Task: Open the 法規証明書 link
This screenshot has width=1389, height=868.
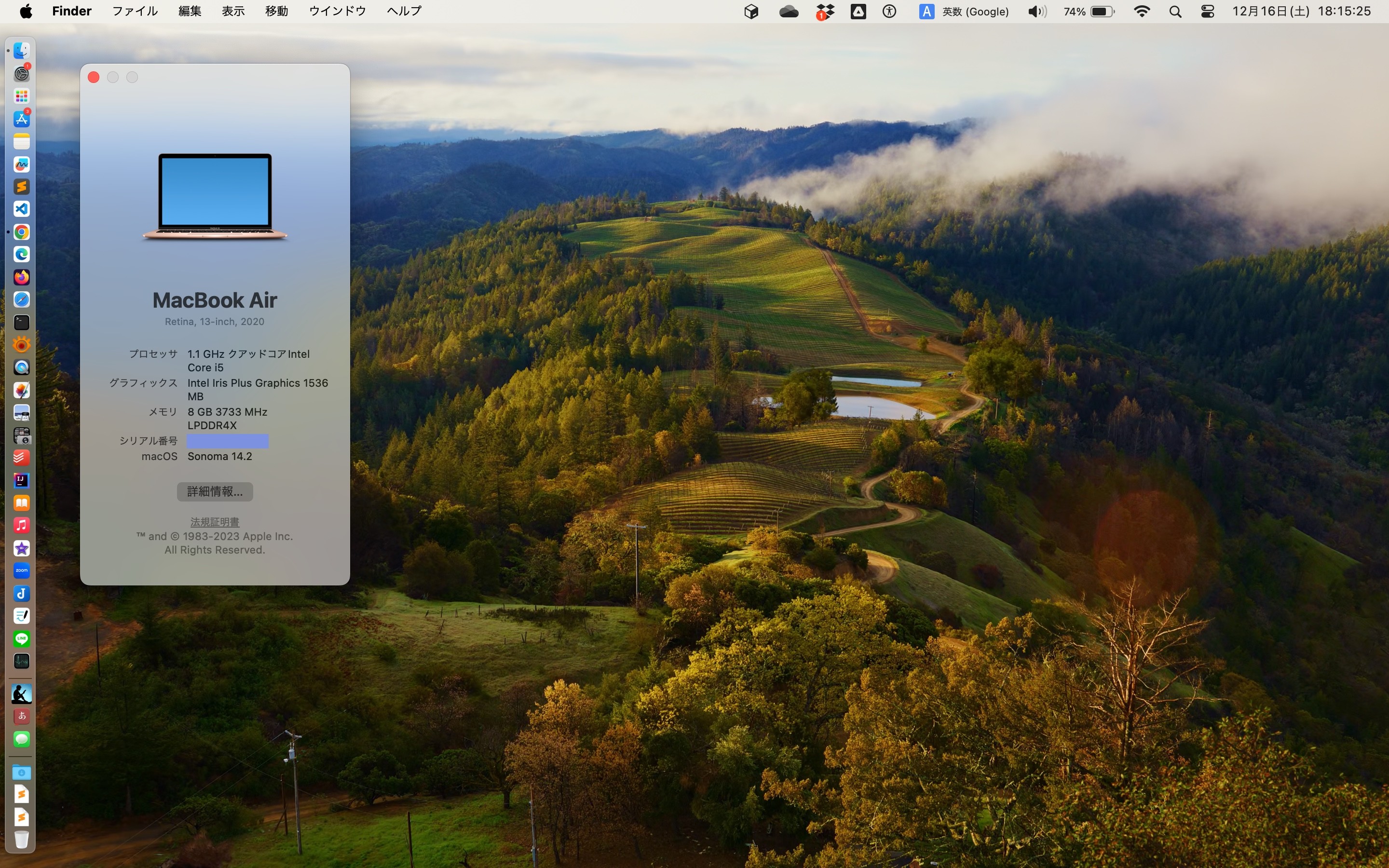Action: coord(215,522)
